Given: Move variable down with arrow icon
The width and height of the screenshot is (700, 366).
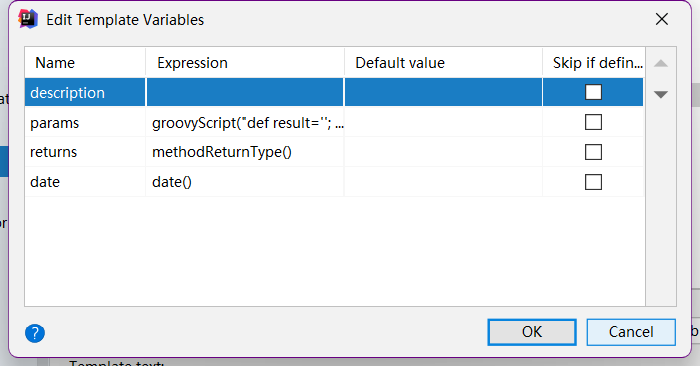Looking at the screenshot, I should point(661,94).
